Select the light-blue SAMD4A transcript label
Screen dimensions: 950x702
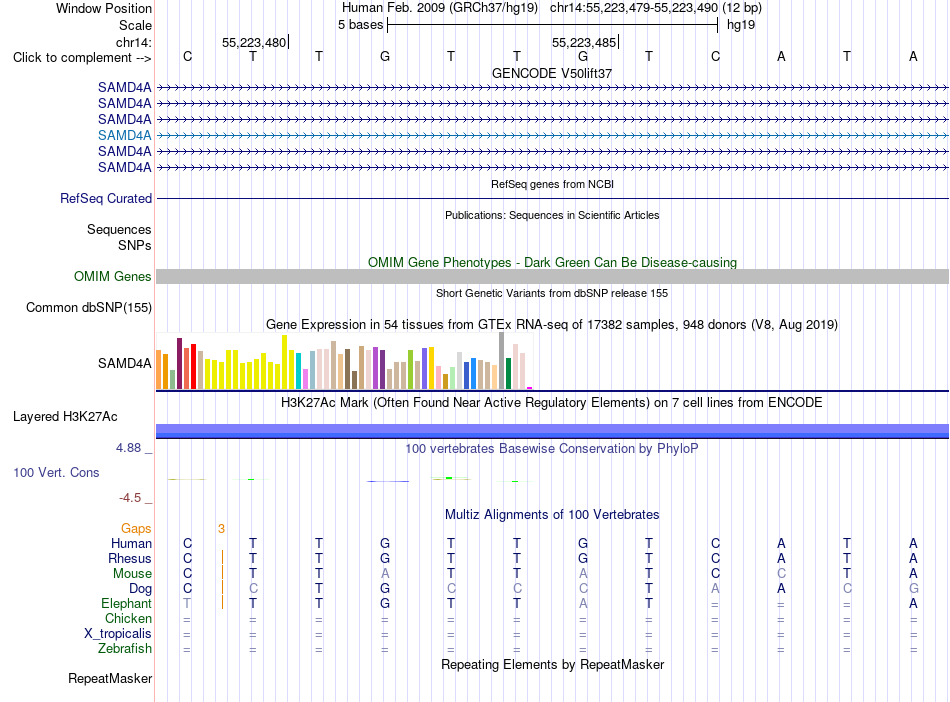(125, 135)
